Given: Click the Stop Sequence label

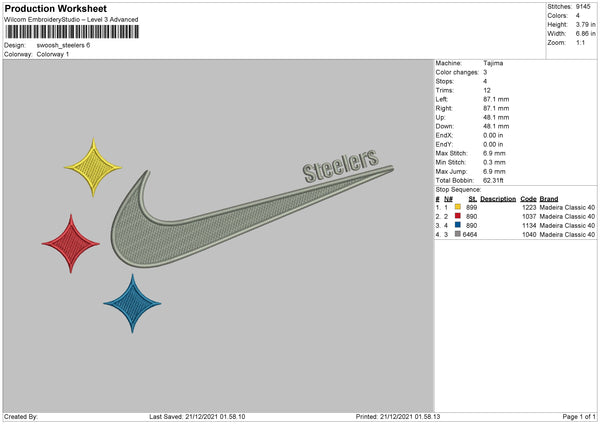Looking at the screenshot, I should 458,189.
